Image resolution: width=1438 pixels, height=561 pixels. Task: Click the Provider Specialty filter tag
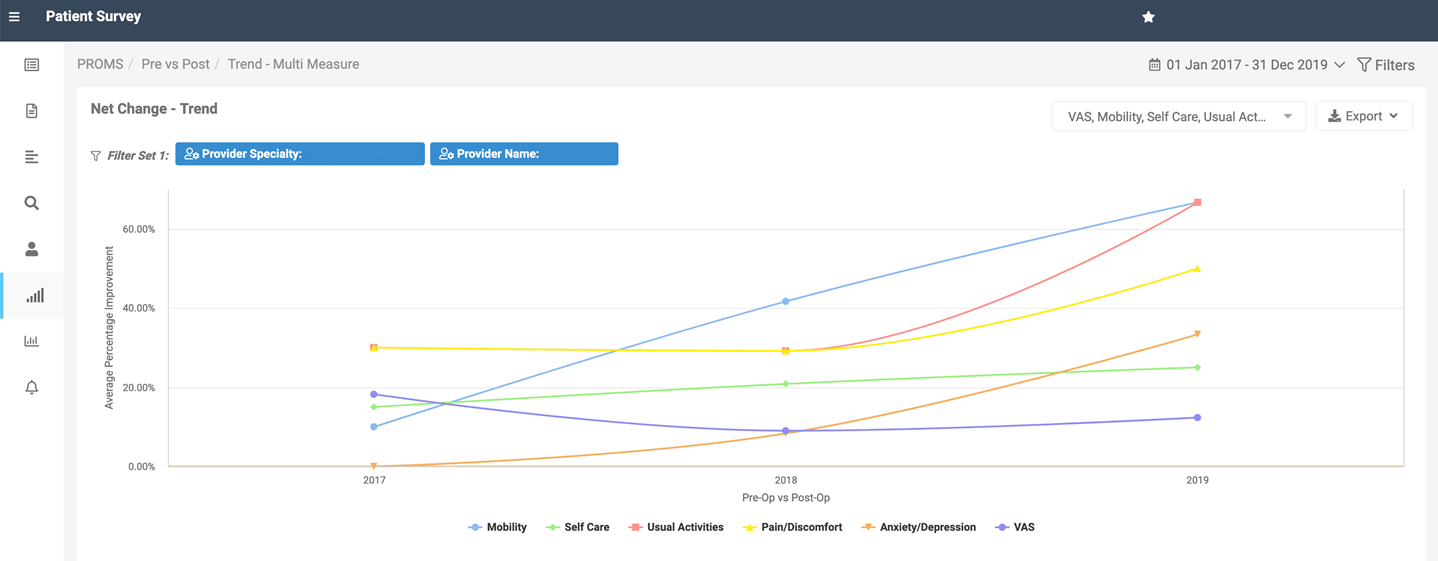[299, 154]
